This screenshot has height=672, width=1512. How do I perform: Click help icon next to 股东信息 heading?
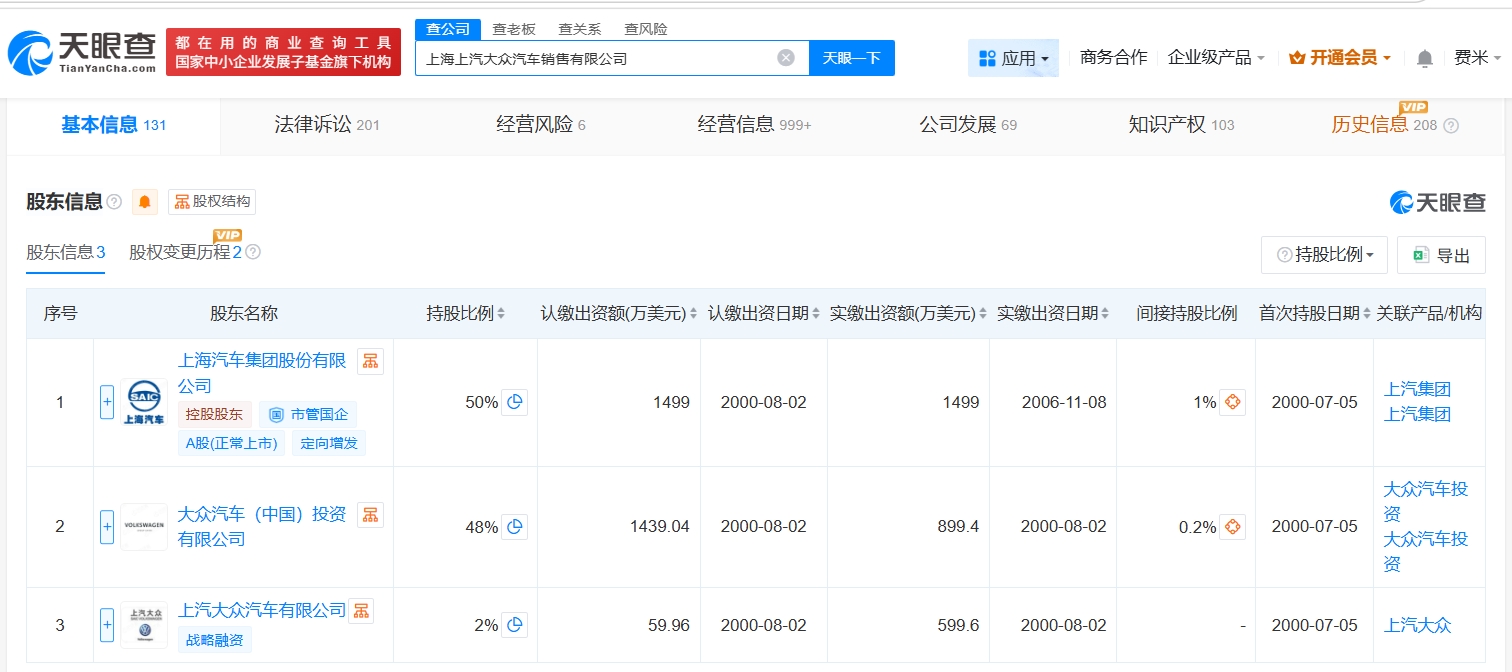(114, 202)
